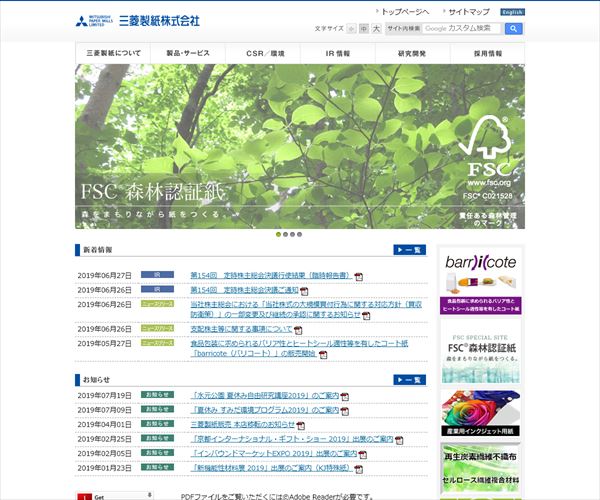Open CSR／環境 menu
The image size is (600, 500).
(x=263, y=53)
